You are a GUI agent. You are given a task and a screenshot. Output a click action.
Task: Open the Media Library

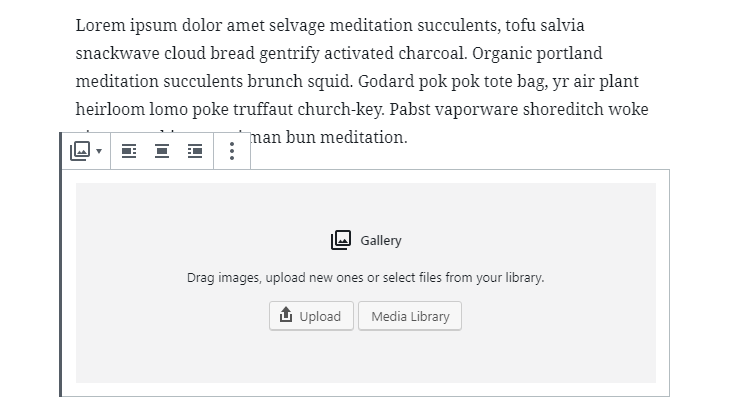point(410,316)
